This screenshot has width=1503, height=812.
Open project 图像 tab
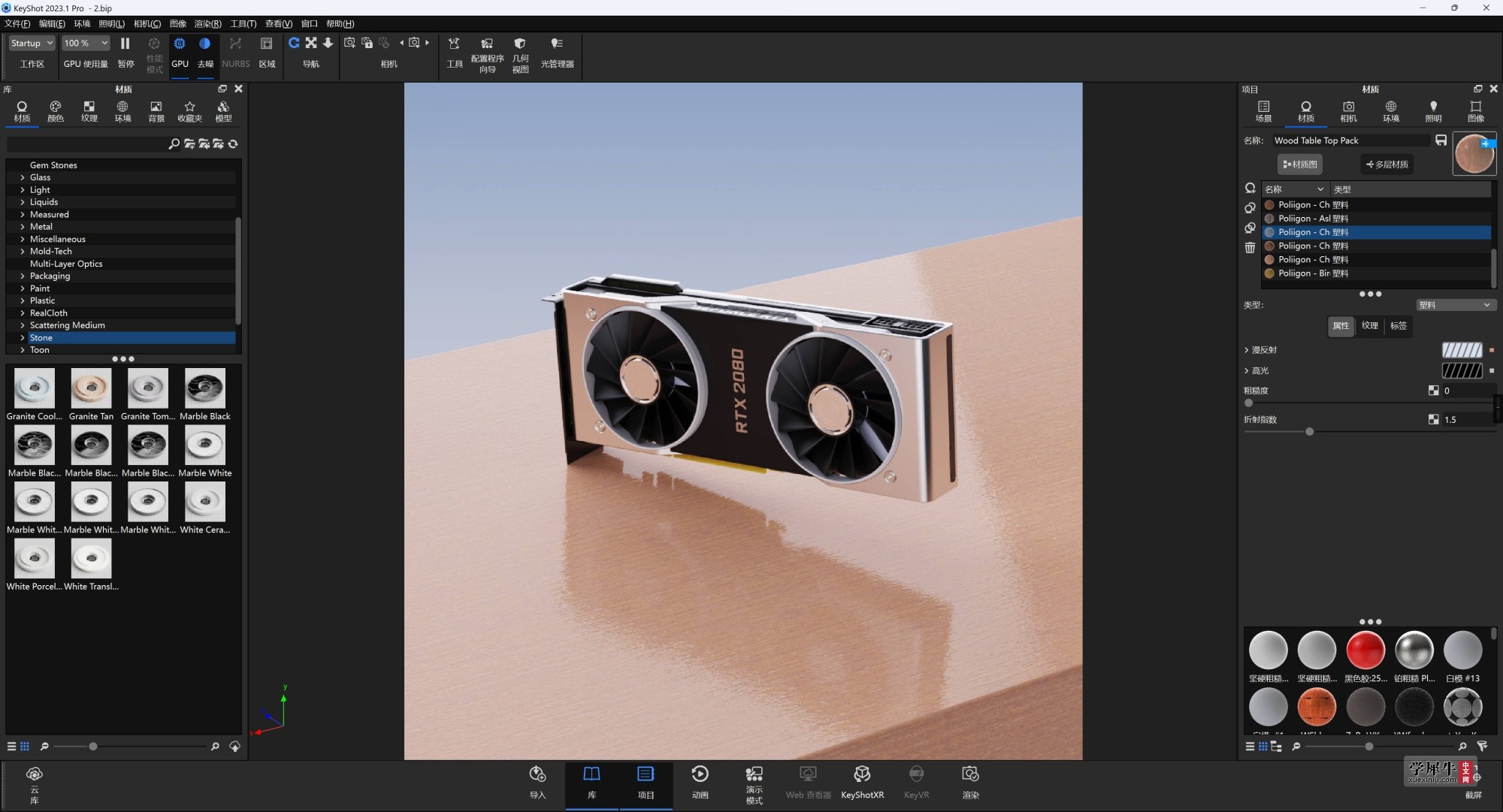pyautogui.click(x=1476, y=111)
